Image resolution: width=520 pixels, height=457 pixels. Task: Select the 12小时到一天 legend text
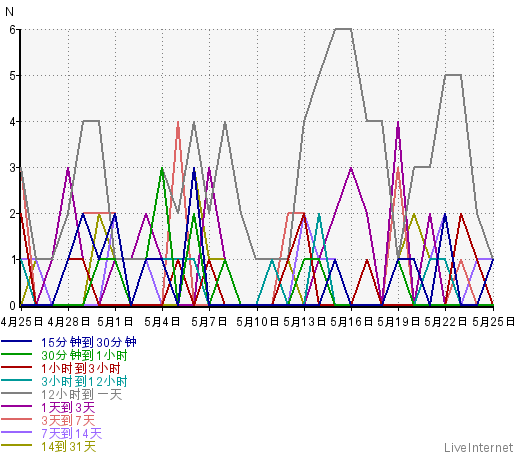[x=82, y=394]
